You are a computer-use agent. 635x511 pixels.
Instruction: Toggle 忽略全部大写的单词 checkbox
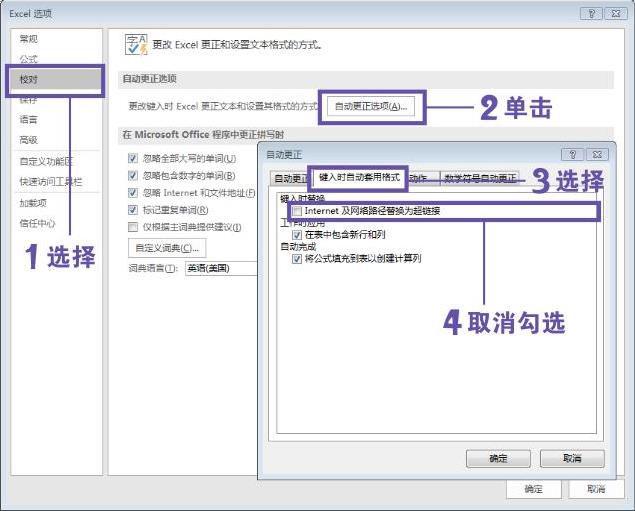pos(132,158)
